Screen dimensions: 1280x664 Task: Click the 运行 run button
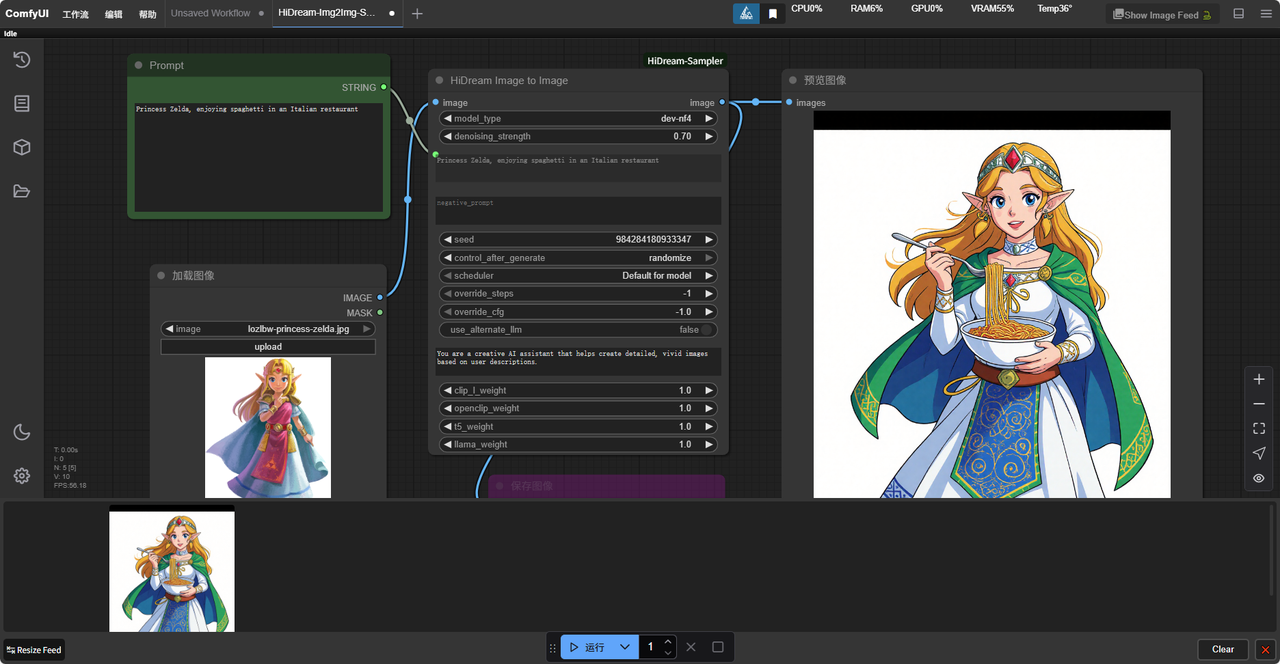pos(588,647)
